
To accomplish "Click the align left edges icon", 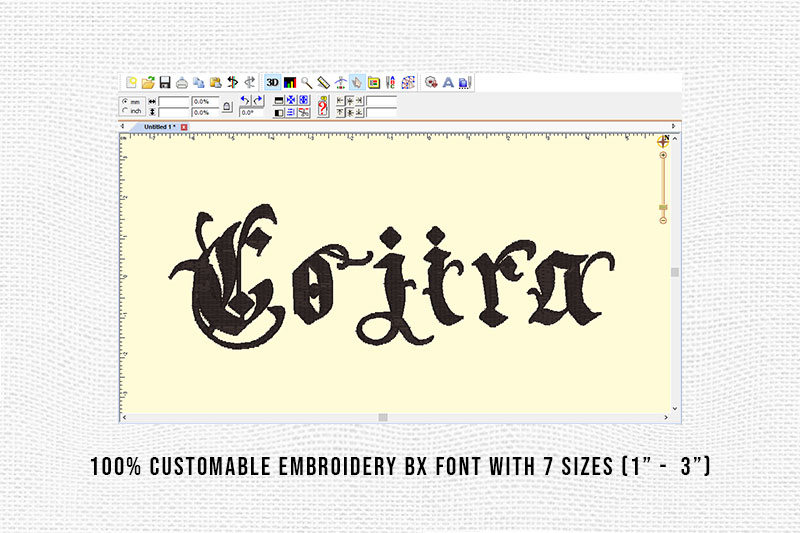I will [x=340, y=100].
